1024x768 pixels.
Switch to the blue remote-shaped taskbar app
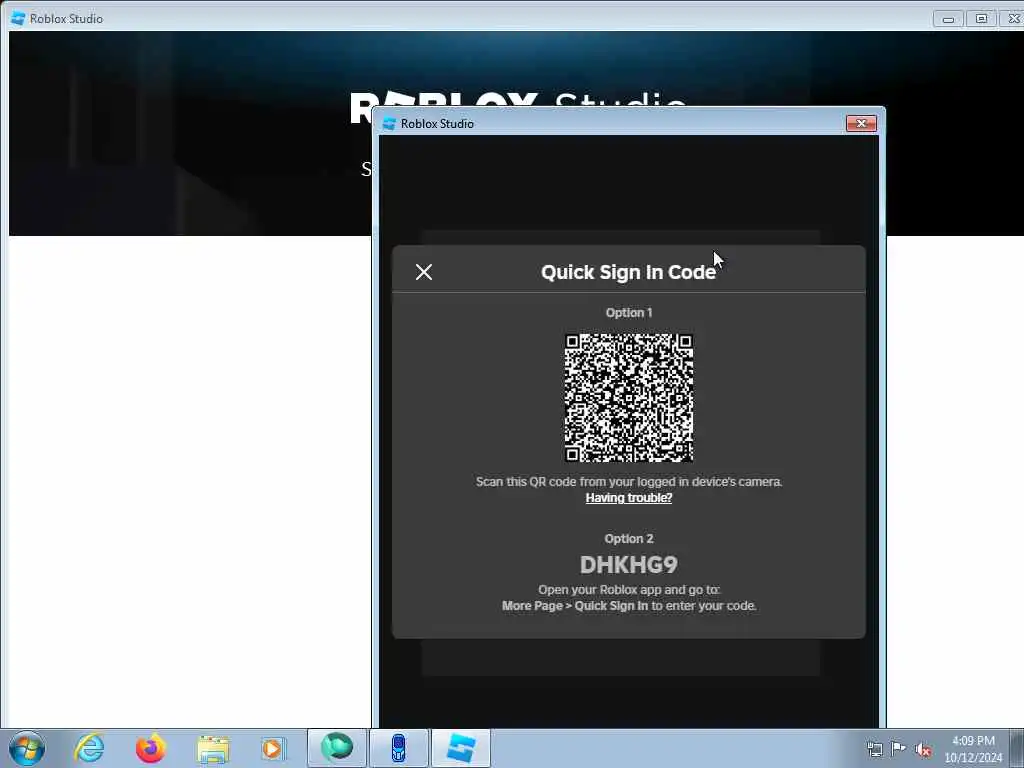click(398, 748)
